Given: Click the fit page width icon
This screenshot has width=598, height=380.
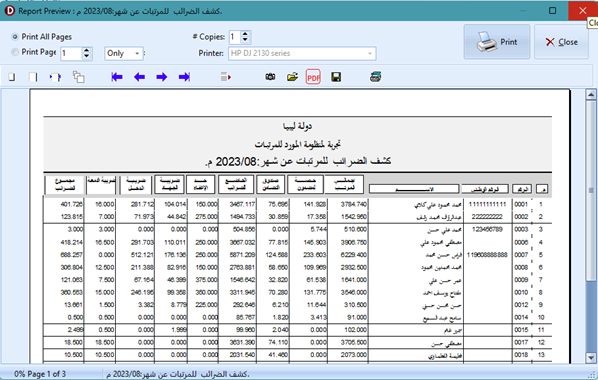Looking at the screenshot, I should pos(55,77).
